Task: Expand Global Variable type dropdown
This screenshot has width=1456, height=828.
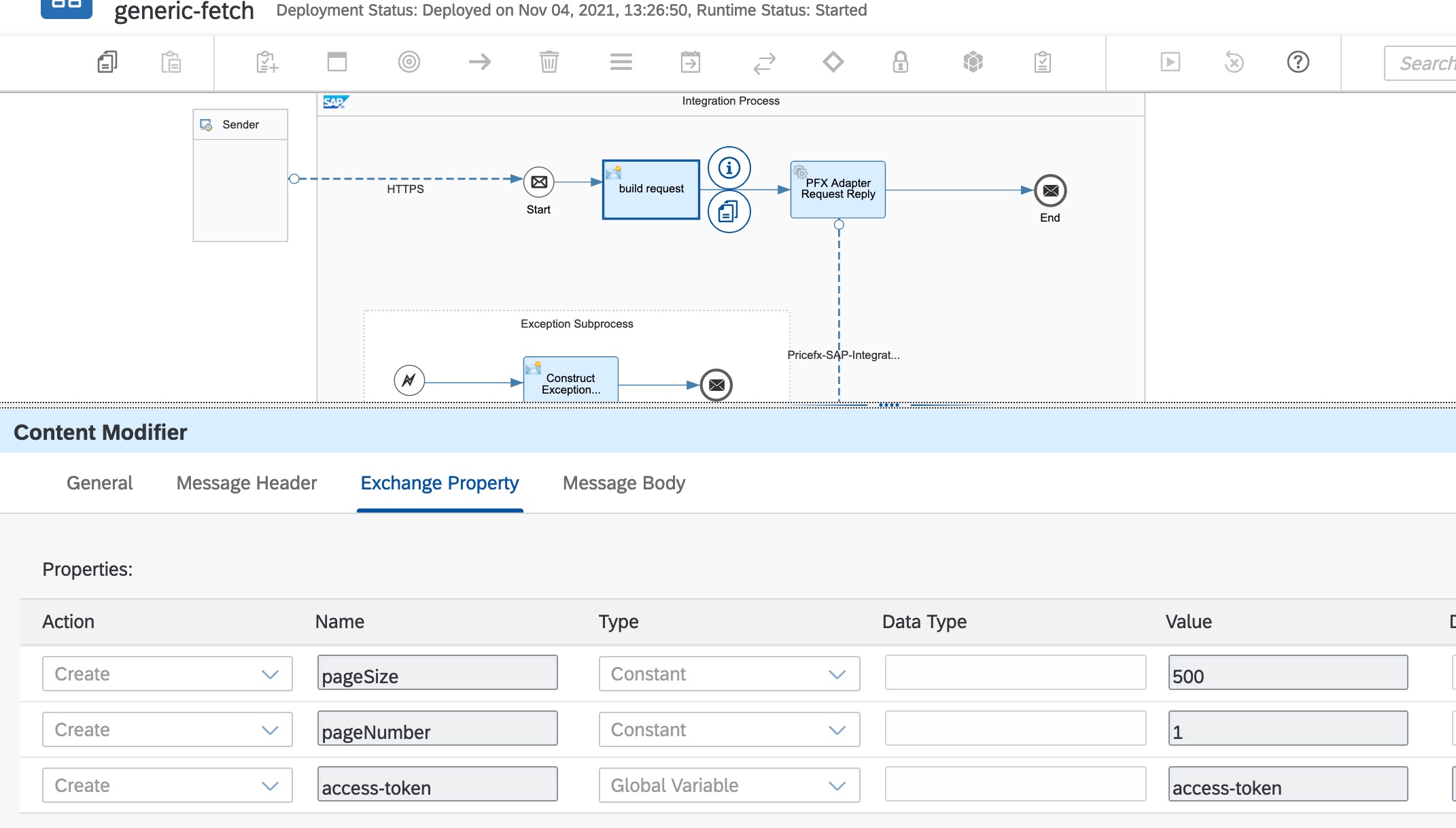Action: pyautogui.click(x=729, y=785)
